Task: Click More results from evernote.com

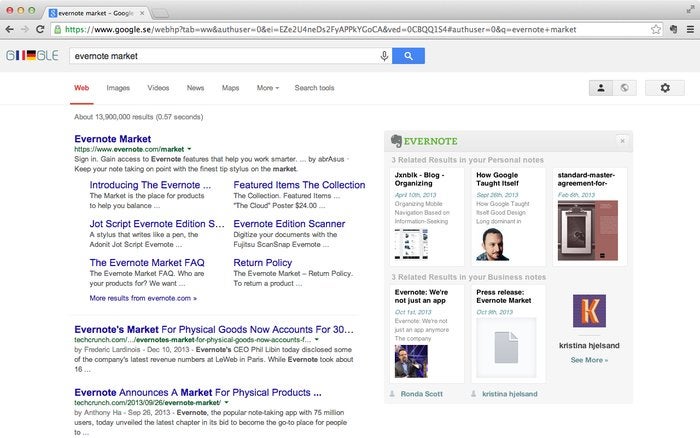Action: 143,298
